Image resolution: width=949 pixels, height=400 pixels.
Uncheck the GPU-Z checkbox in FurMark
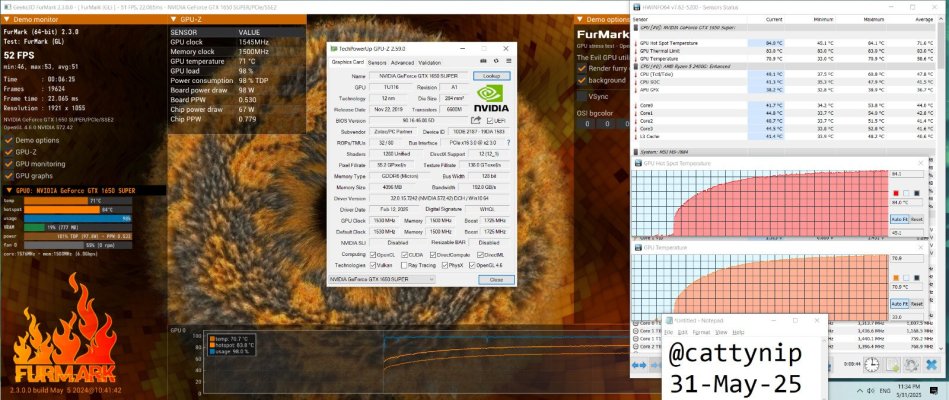(8, 152)
